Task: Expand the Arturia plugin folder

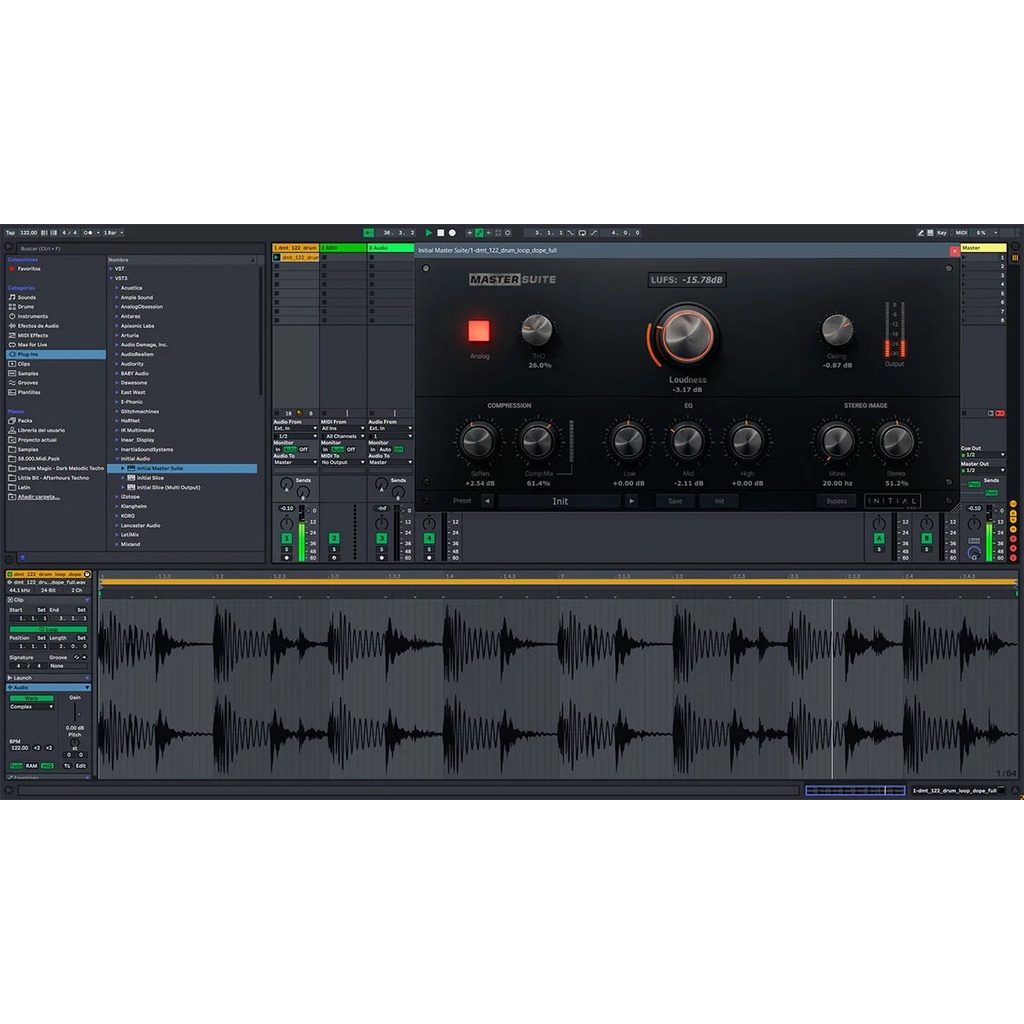Action: [x=130, y=335]
